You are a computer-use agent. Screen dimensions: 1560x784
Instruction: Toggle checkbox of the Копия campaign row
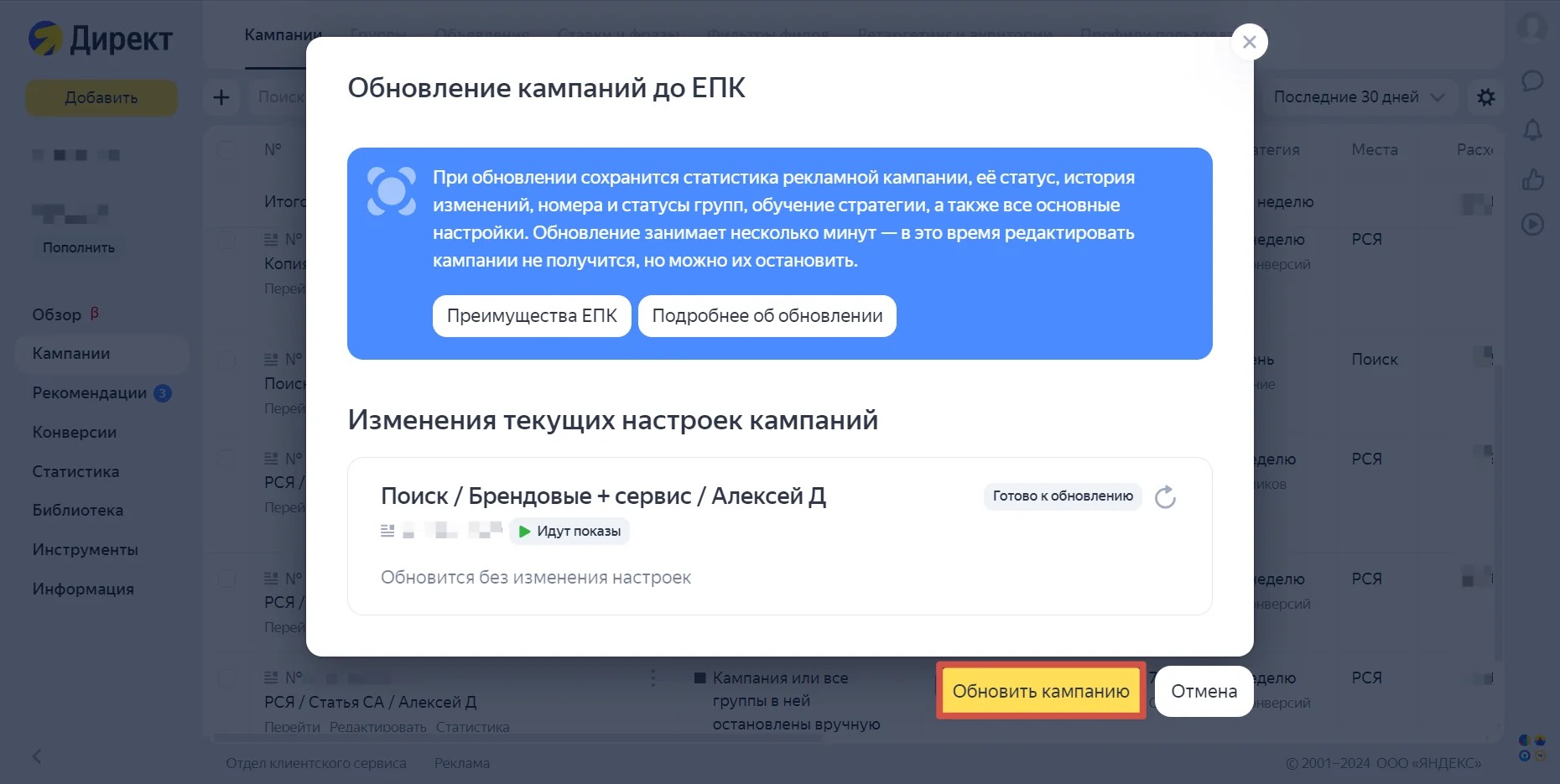pos(226,240)
